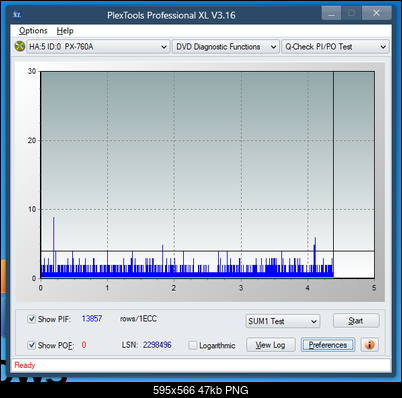Expand the DVD Diagnostic Functions dropdown
The width and height of the screenshot is (402, 398).
point(226,47)
